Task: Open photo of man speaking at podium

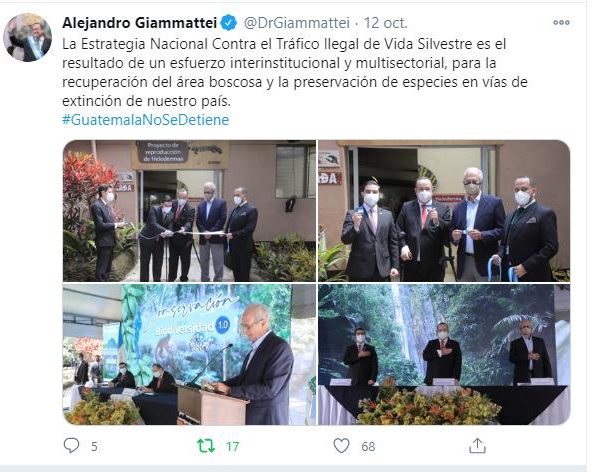Action: click(190, 355)
